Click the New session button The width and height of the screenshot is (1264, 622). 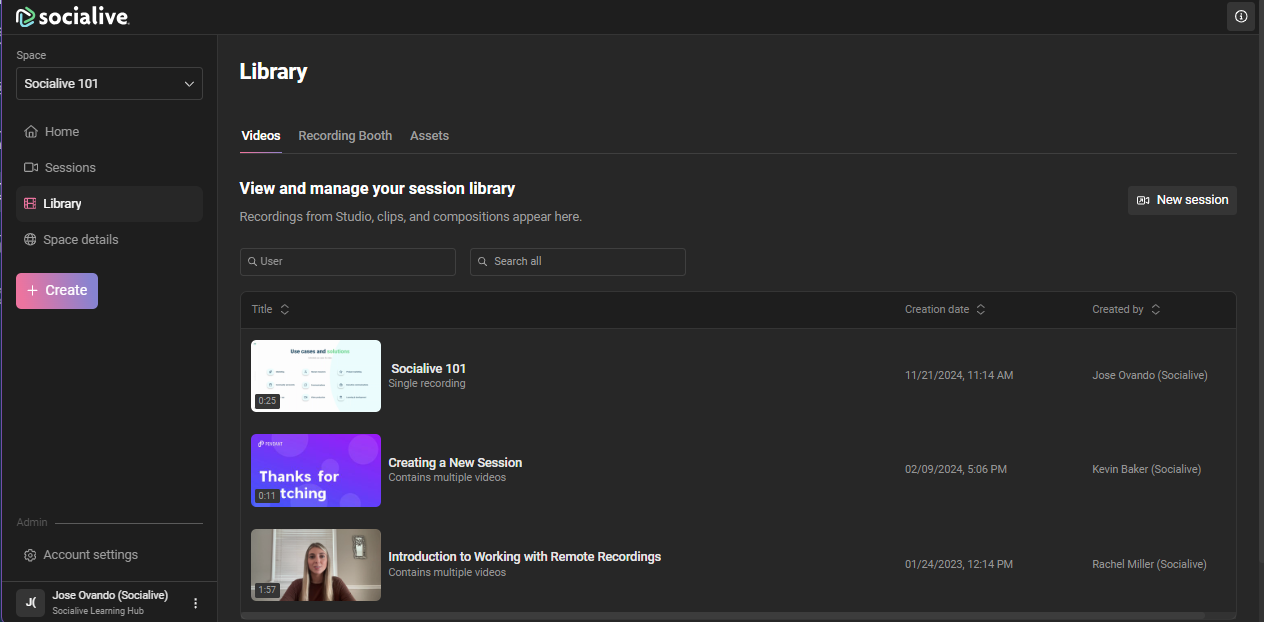coord(1182,200)
